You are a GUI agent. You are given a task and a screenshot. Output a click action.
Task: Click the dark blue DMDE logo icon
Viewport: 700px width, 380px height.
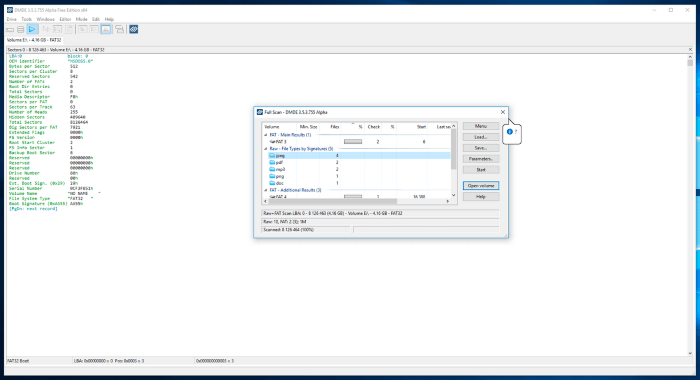[133, 29]
